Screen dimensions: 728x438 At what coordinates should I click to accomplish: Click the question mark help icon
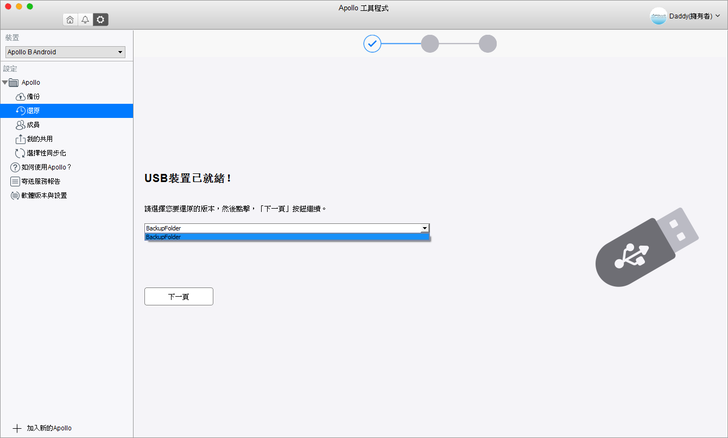15,167
